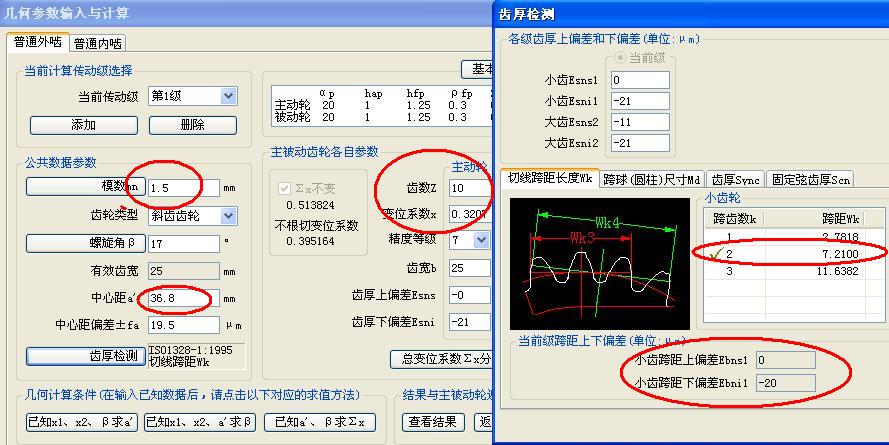Click the 螺旋角β button

point(86,244)
